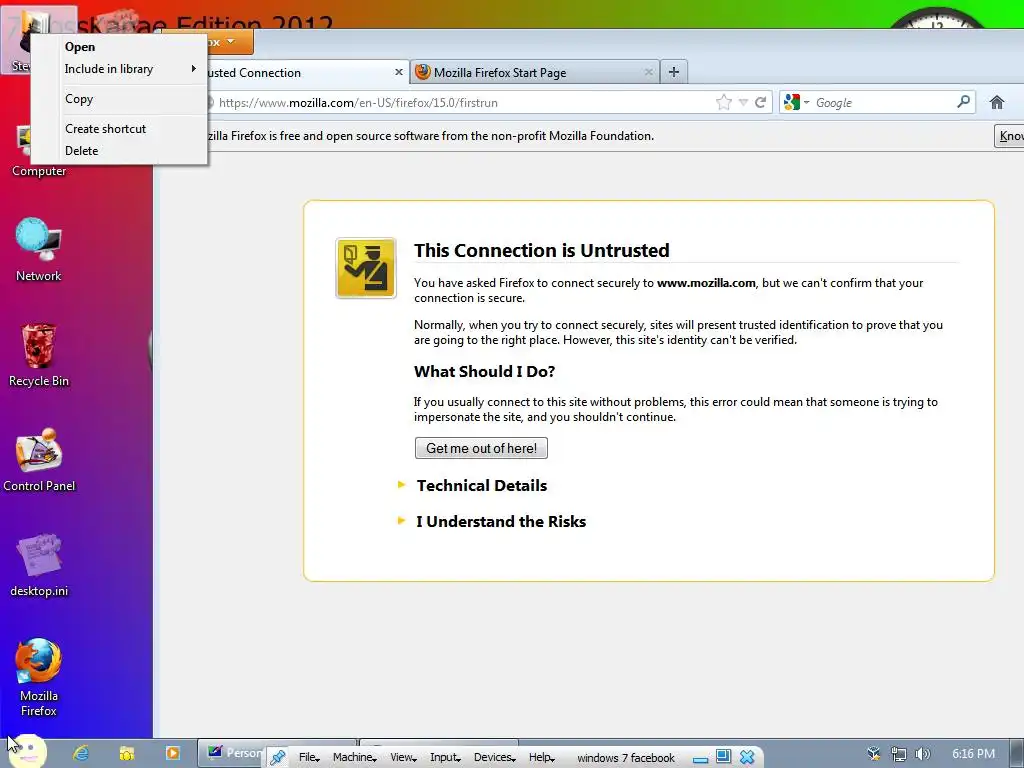Open the Network desktop icon

(x=39, y=249)
